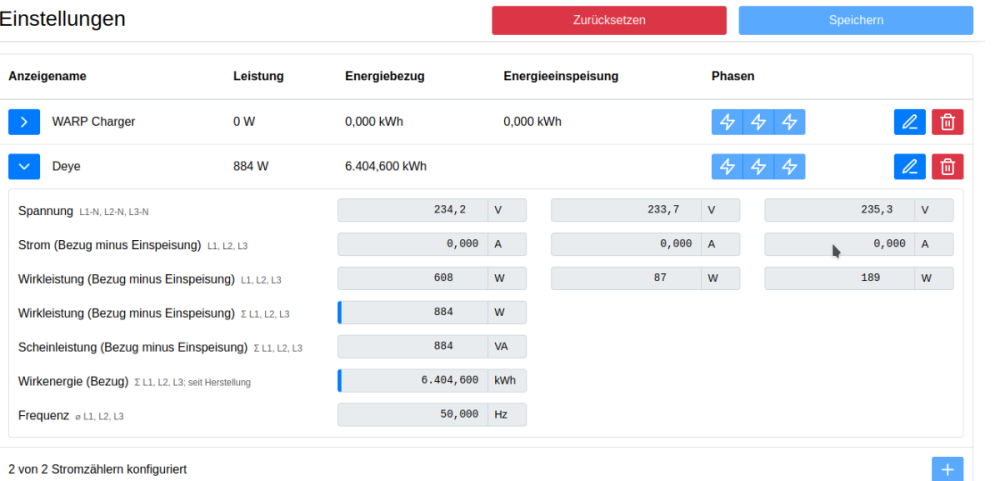The height and width of the screenshot is (481, 1000).
Task: Click the edit pencil for WARP Charger
Action: [909, 122]
